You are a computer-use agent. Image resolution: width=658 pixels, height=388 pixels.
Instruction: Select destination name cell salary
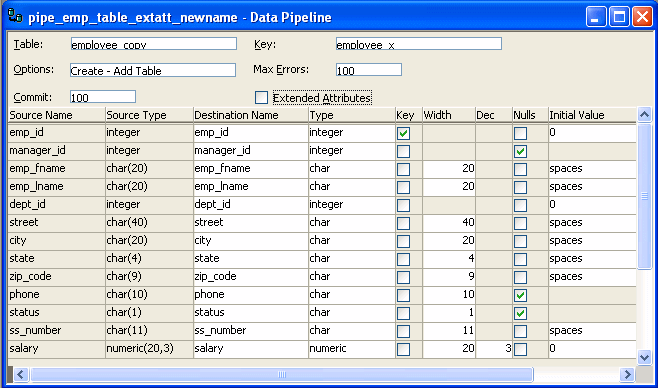point(251,349)
